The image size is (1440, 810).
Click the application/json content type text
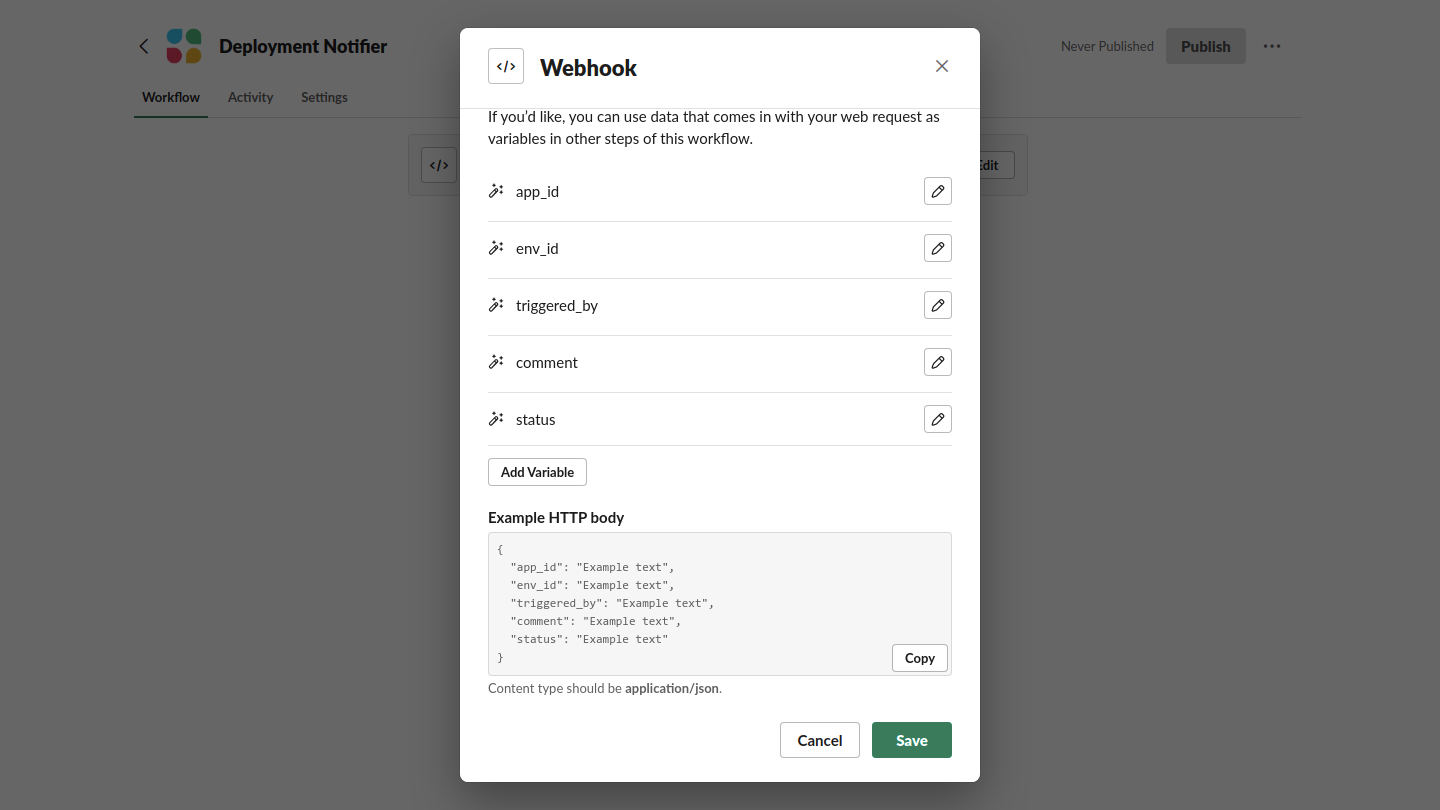[672, 688]
